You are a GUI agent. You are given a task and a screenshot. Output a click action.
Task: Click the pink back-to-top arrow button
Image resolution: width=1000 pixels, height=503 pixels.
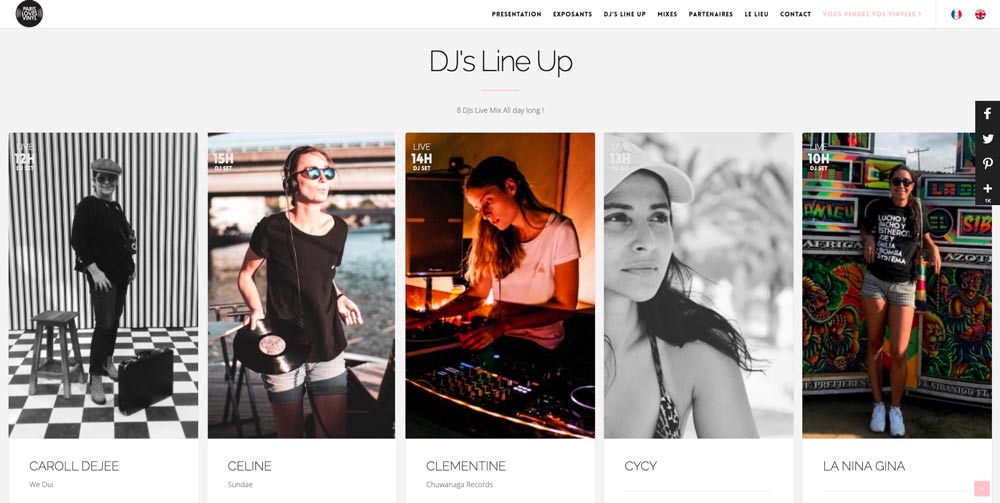982,488
